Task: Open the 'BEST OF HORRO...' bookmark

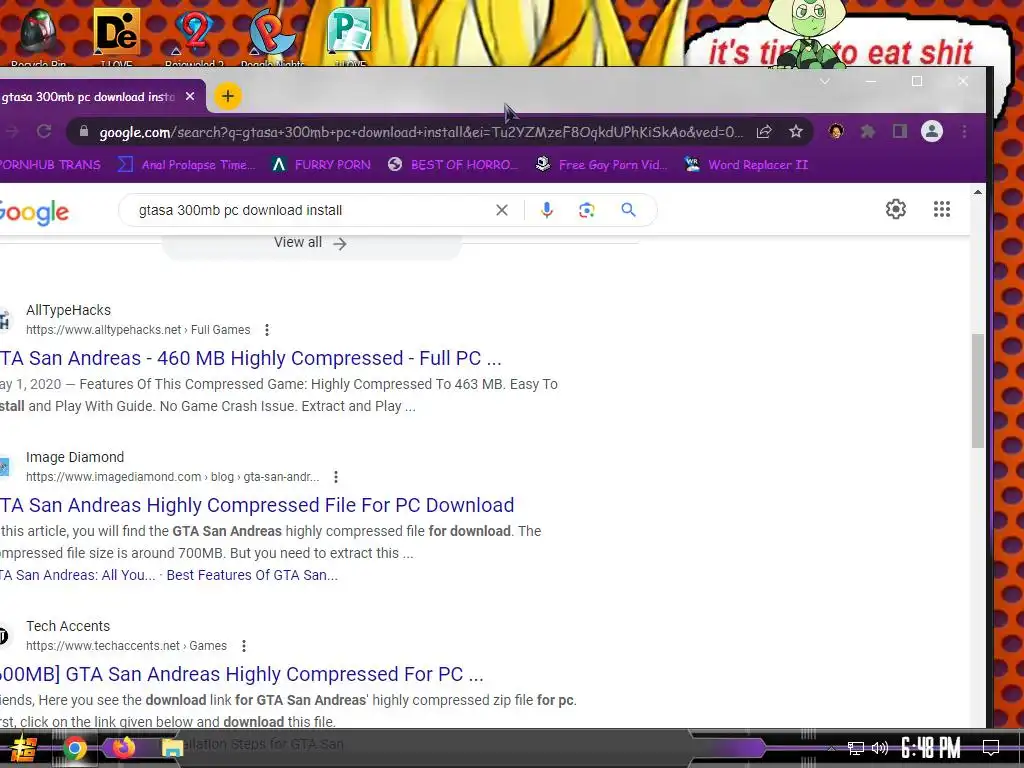Action: 453,165
